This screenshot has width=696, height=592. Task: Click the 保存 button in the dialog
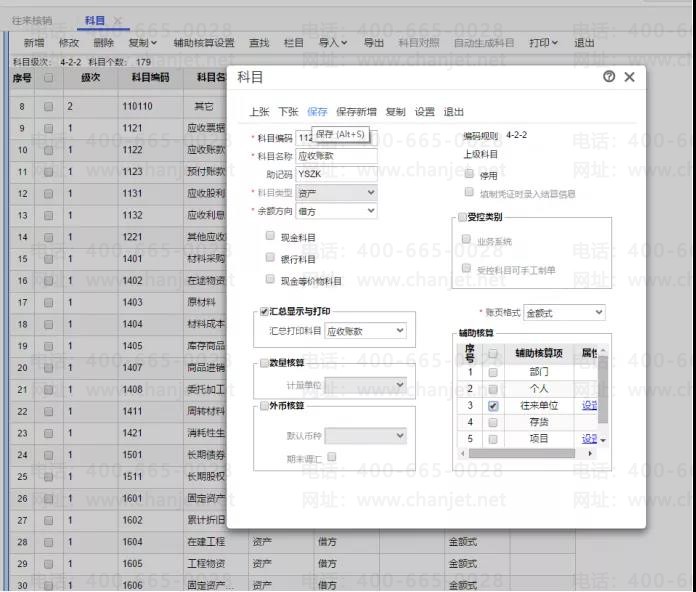tap(317, 112)
